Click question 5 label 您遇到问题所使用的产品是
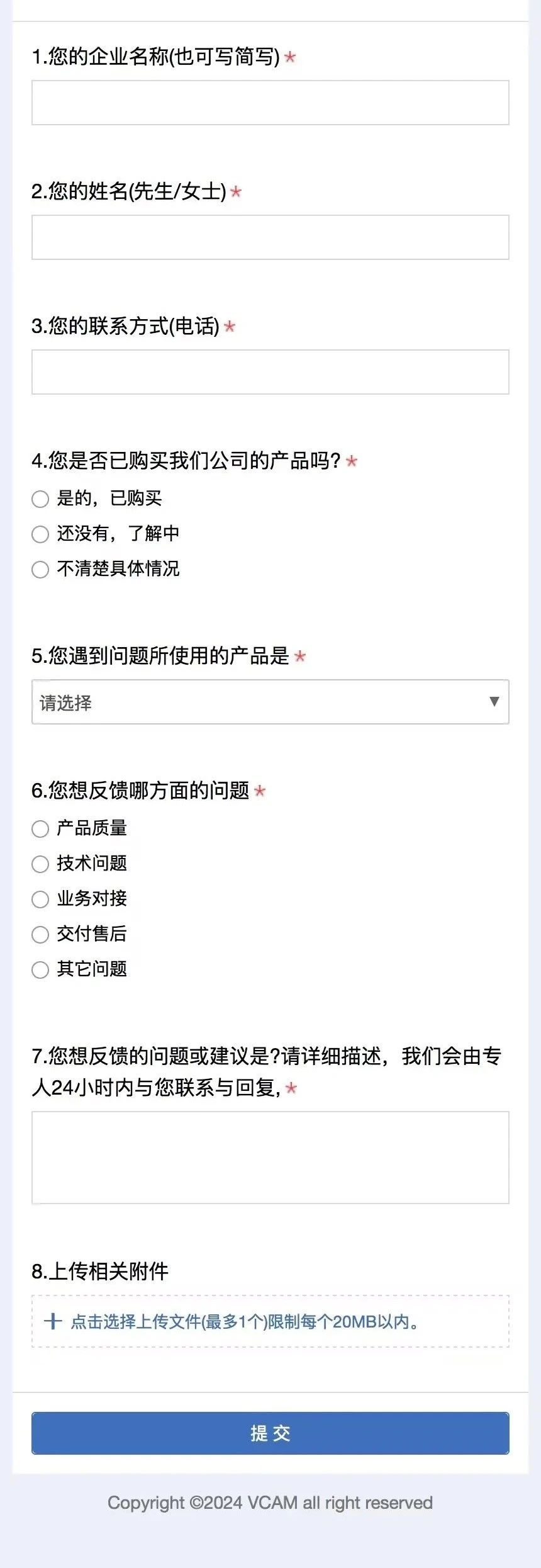This screenshot has width=541, height=1568. 160,655
